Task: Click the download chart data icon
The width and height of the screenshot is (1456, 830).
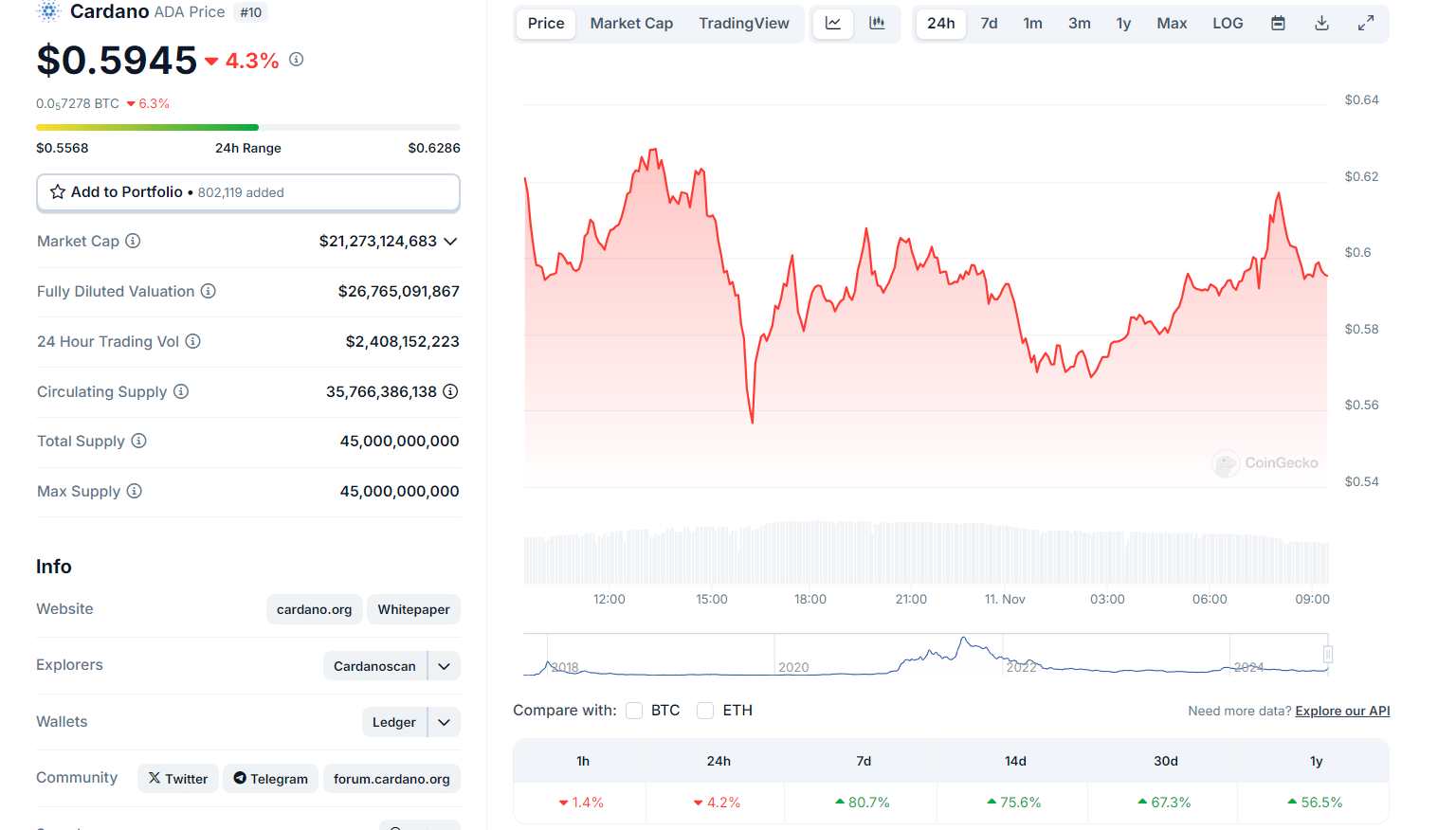Action: [1321, 24]
